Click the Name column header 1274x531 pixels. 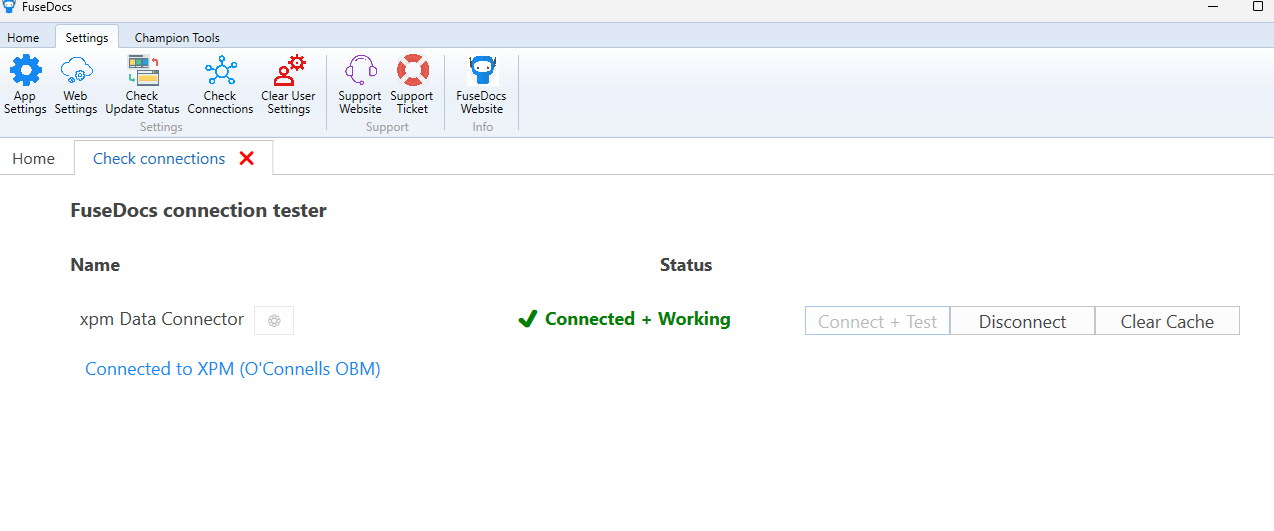tap(95, 265)
